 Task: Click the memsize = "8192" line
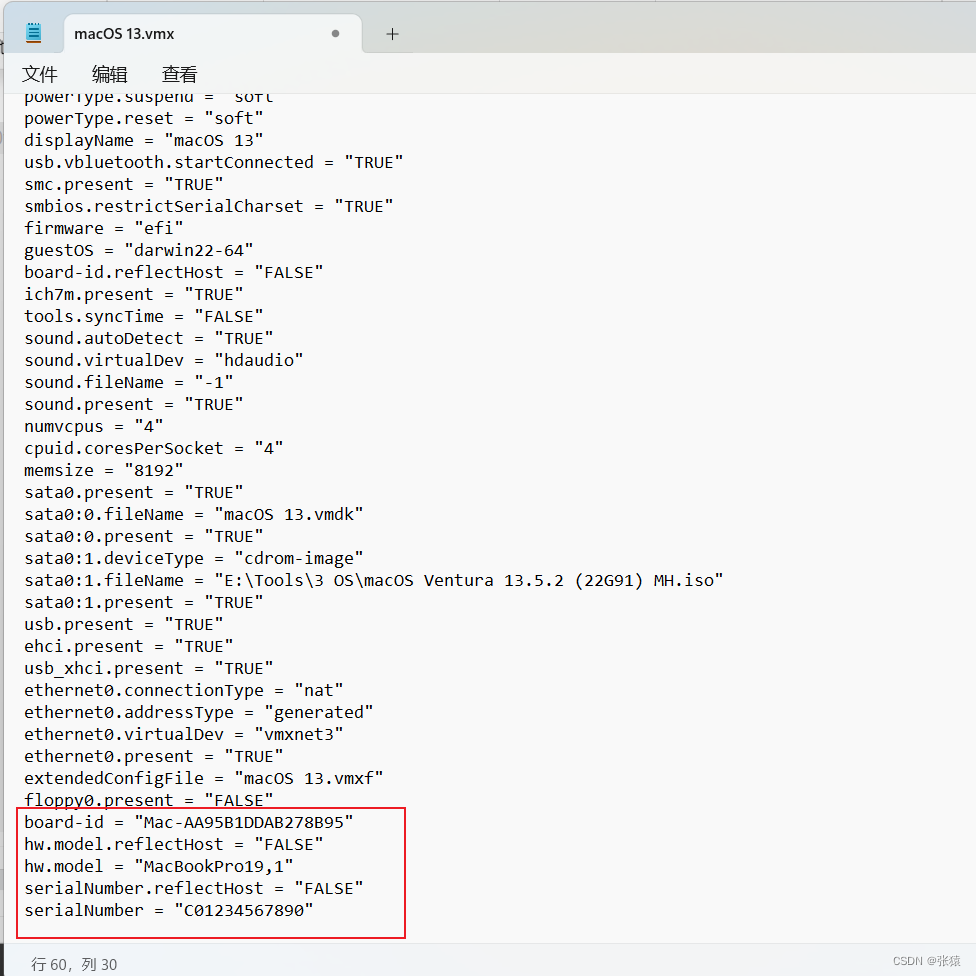104,471
